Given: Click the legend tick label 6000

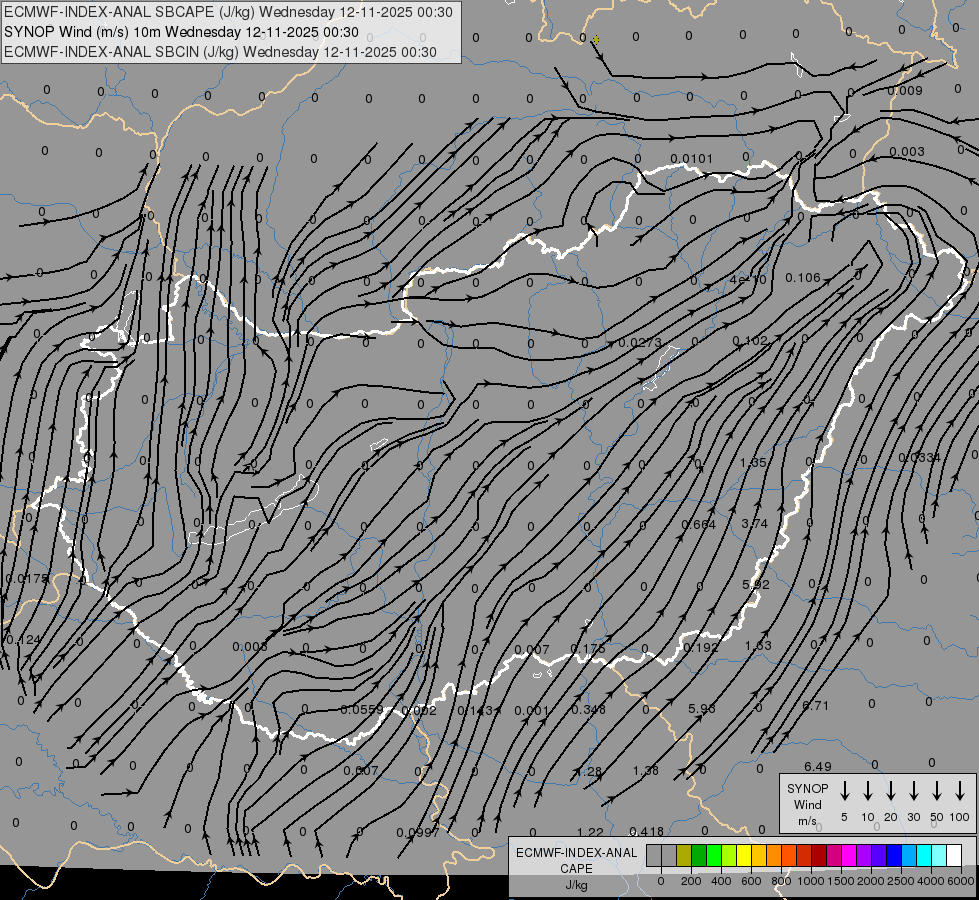Looking at the screenshot, I should coord(961,881).
